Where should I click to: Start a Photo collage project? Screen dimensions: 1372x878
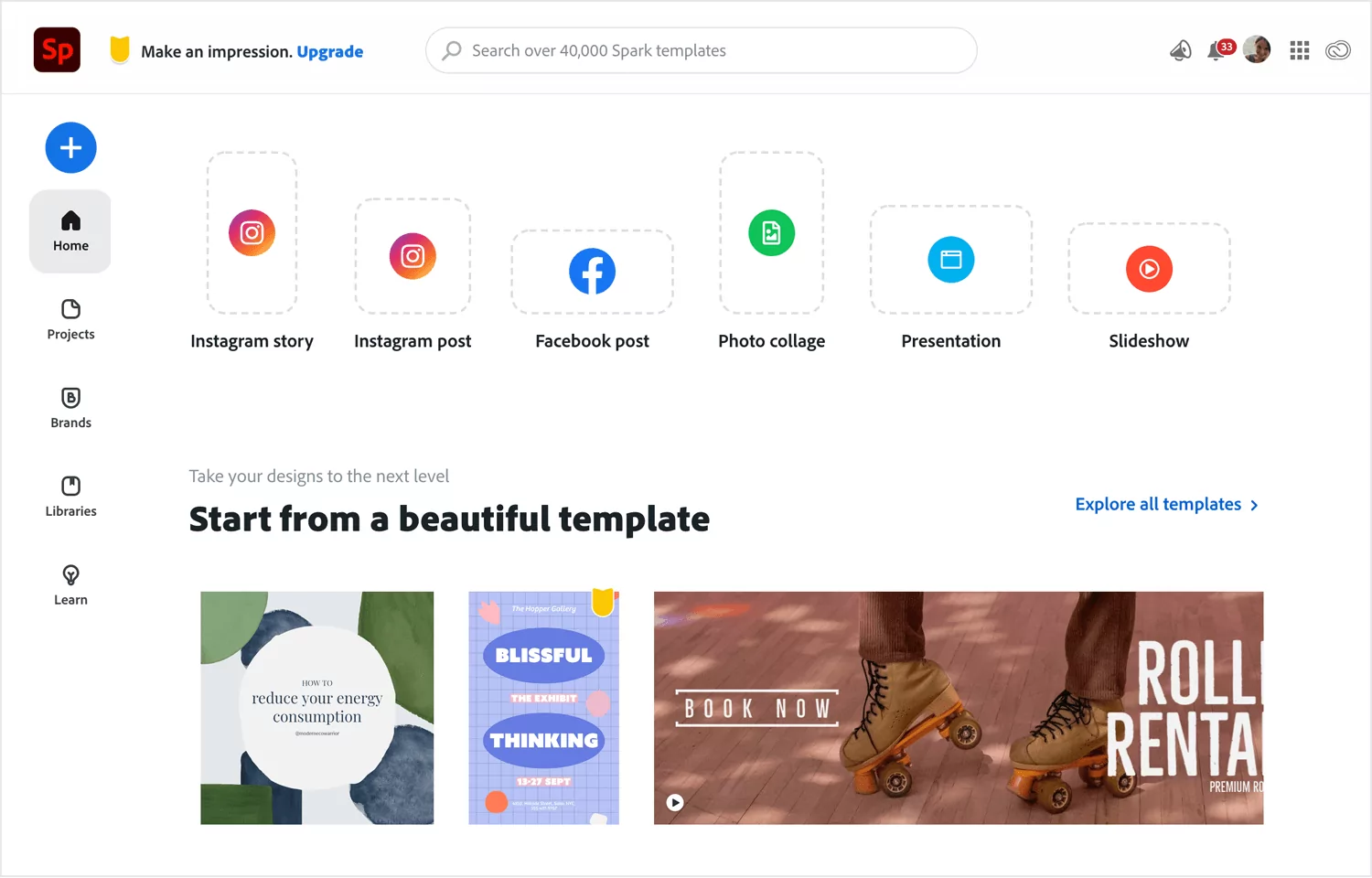point(771,233)
